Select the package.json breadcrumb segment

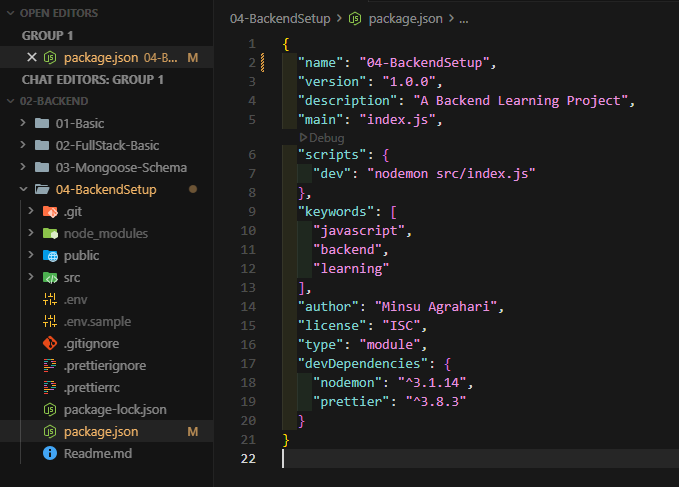(x=405, y=19)
